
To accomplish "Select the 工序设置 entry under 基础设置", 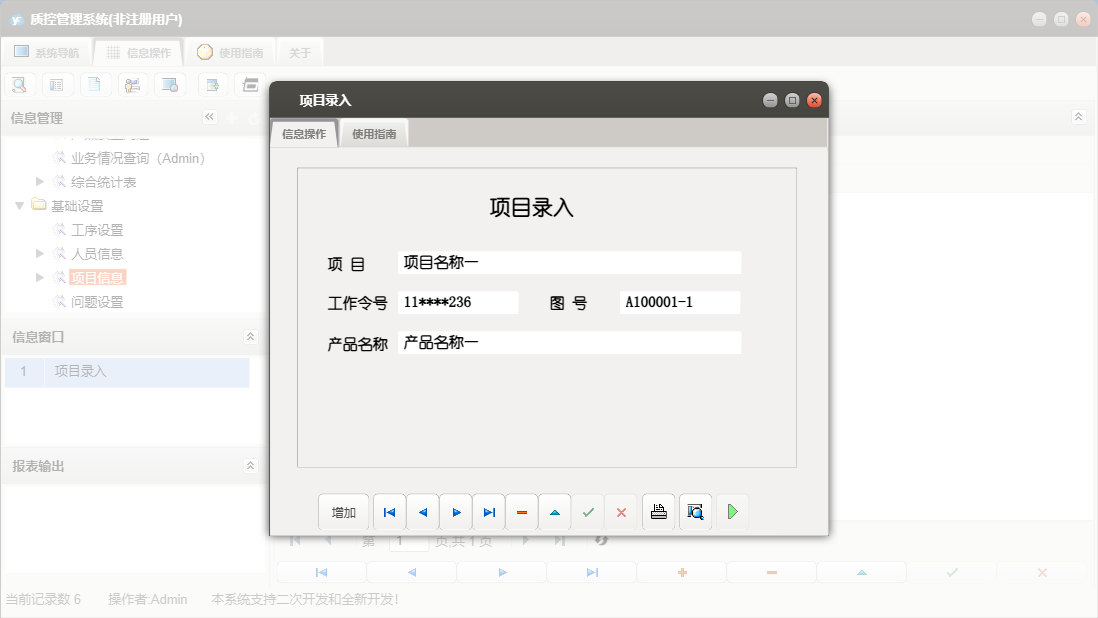I will 98,229.
